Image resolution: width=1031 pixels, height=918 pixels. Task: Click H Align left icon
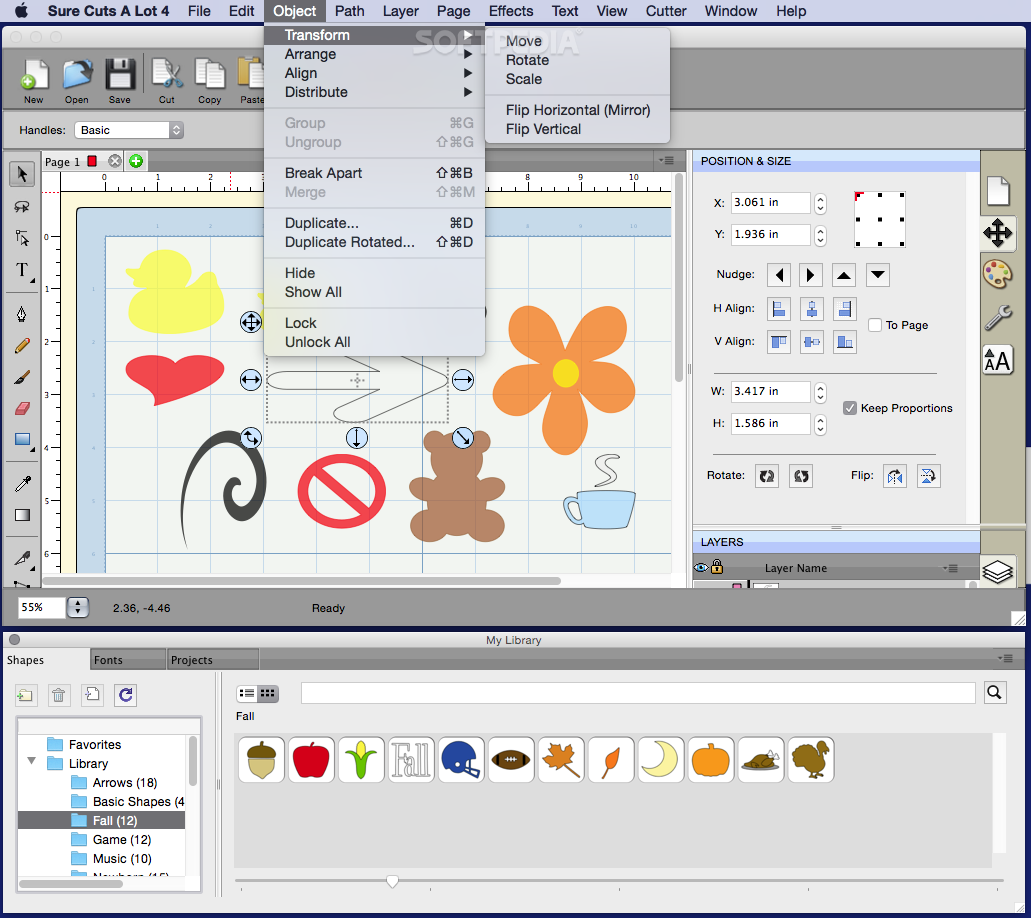(x=779, y=308)
